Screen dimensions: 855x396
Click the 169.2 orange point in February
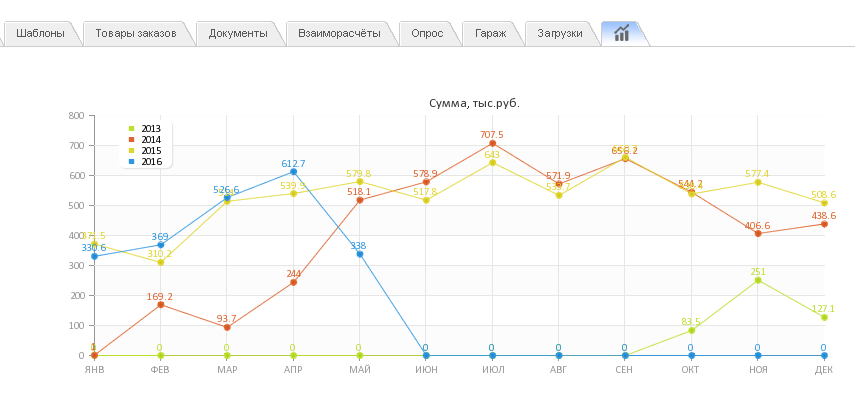click(x=161, y=305)
